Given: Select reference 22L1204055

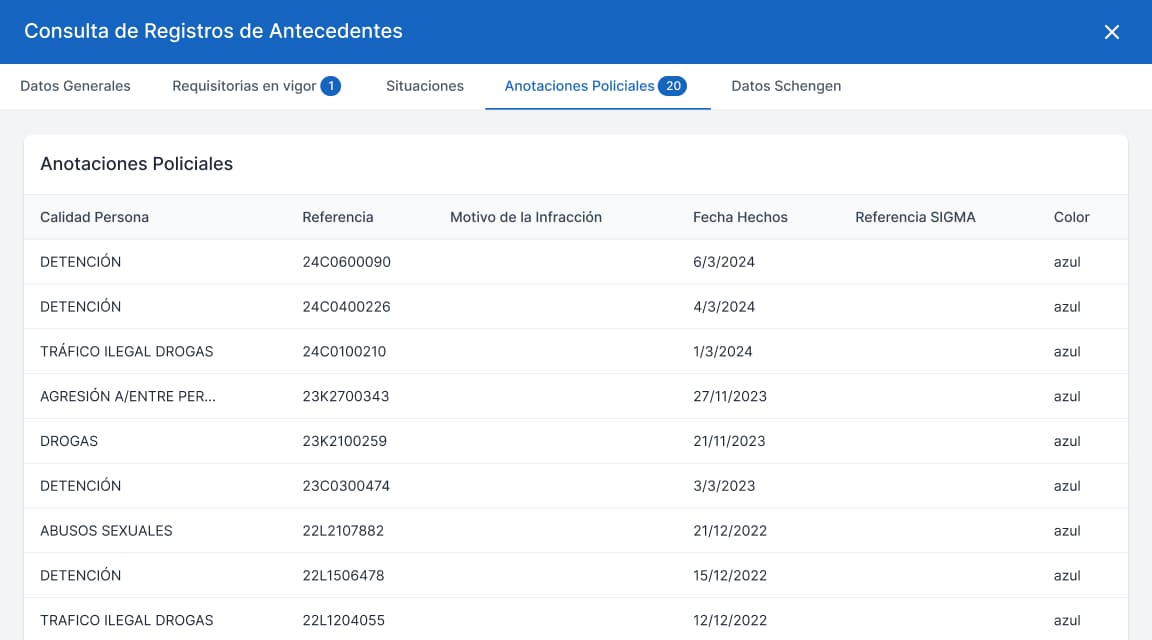Looking at the screenshot, I should click(344, 620).
